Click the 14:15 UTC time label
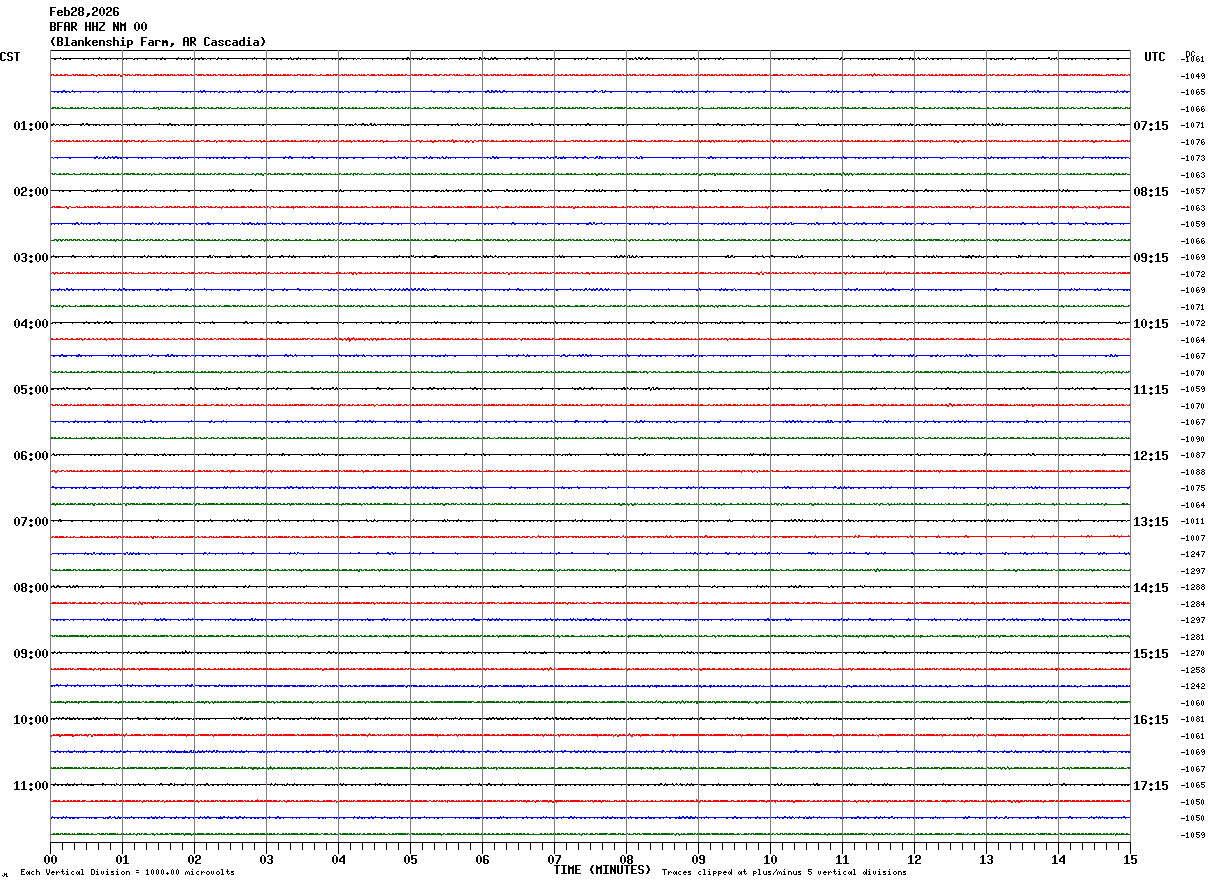Viewport: 1210px width, 886px height. point(1151,587)
